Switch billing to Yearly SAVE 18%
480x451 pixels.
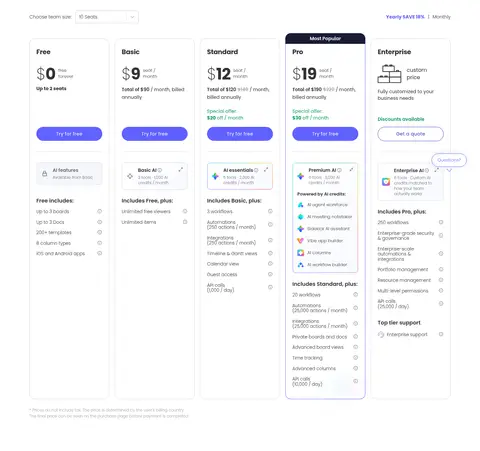coord(405,17)
